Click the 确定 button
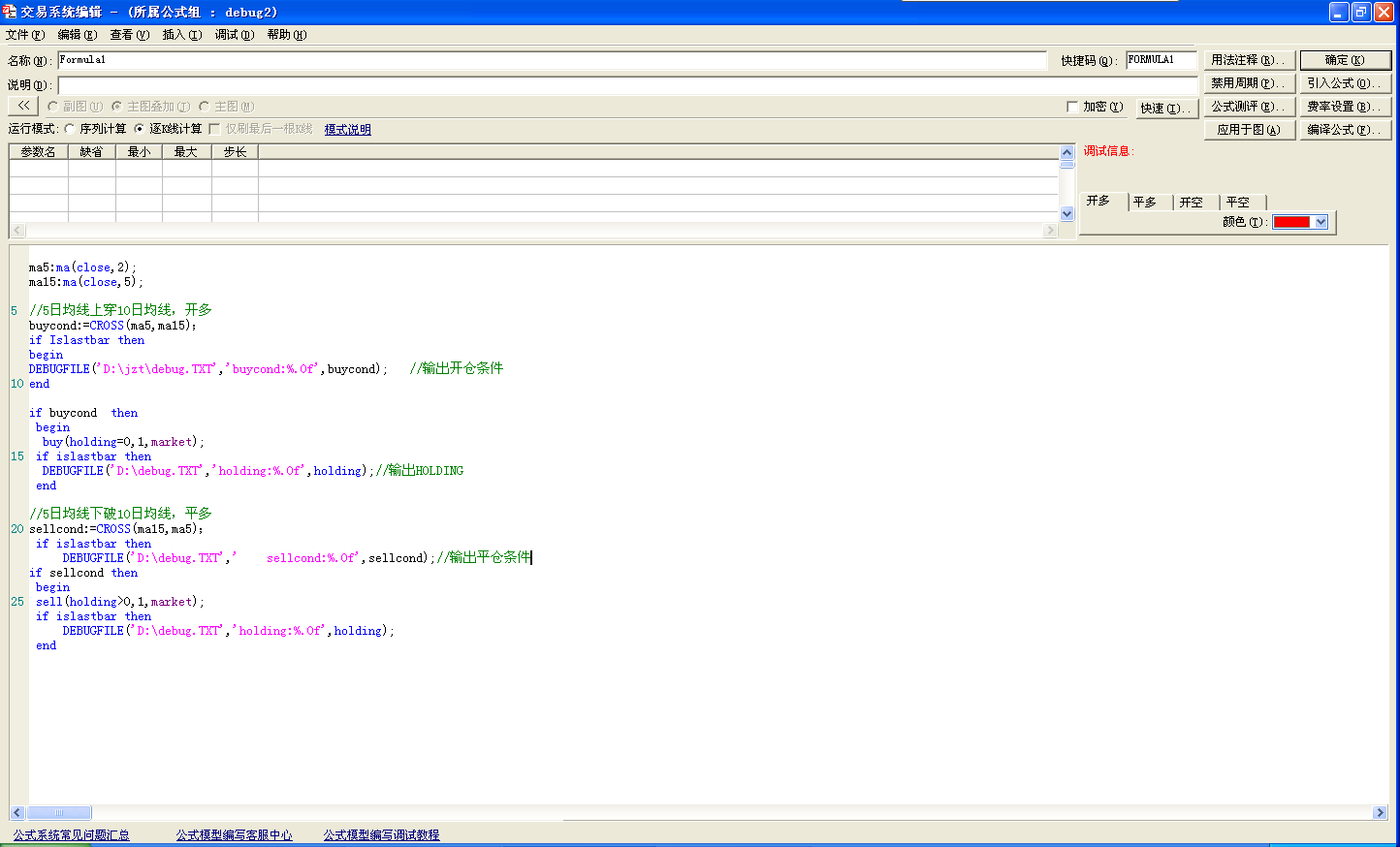The image size is (1400, 847). click(1346, 60)
